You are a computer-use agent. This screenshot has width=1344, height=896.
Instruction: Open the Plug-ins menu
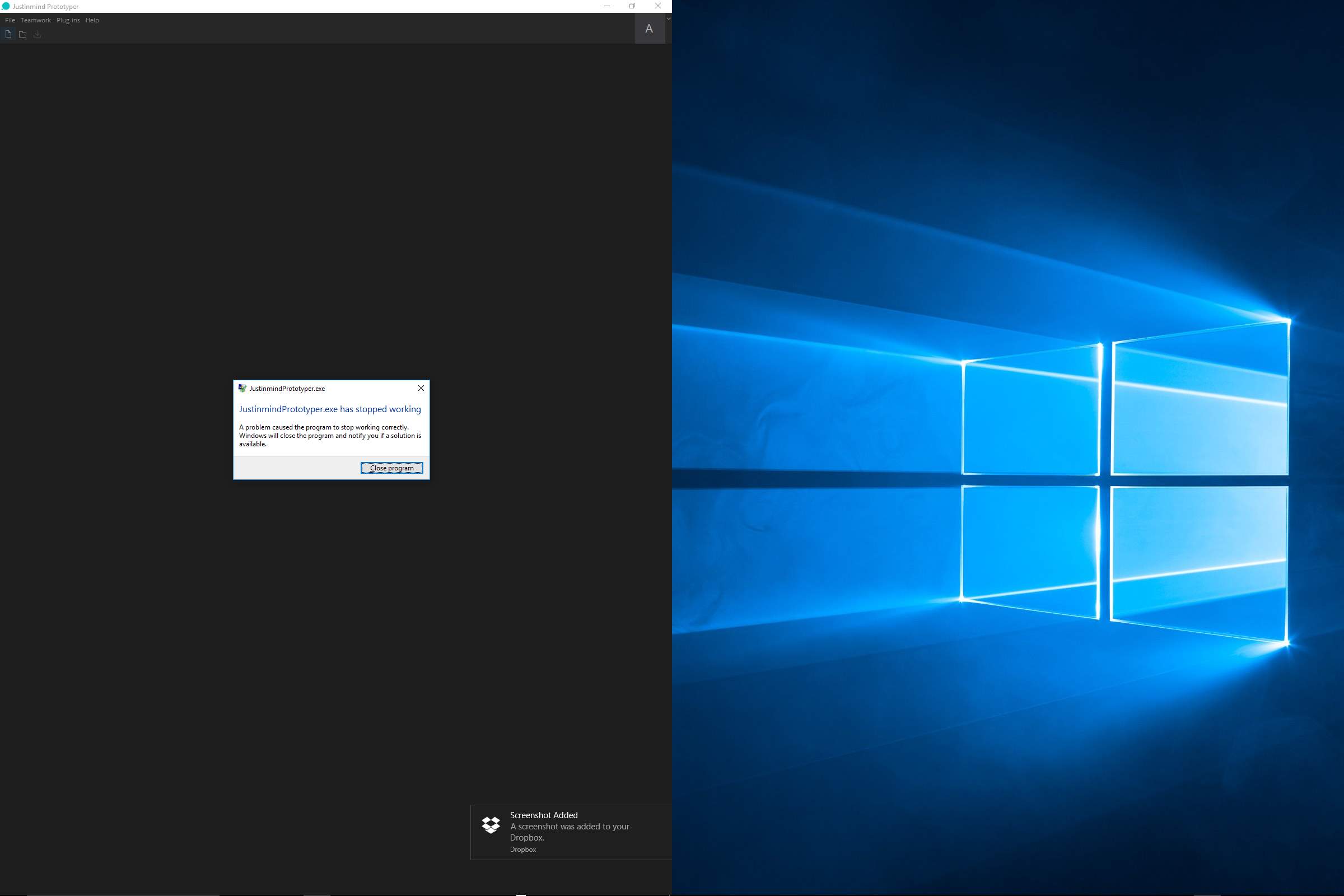coord(68,20)
